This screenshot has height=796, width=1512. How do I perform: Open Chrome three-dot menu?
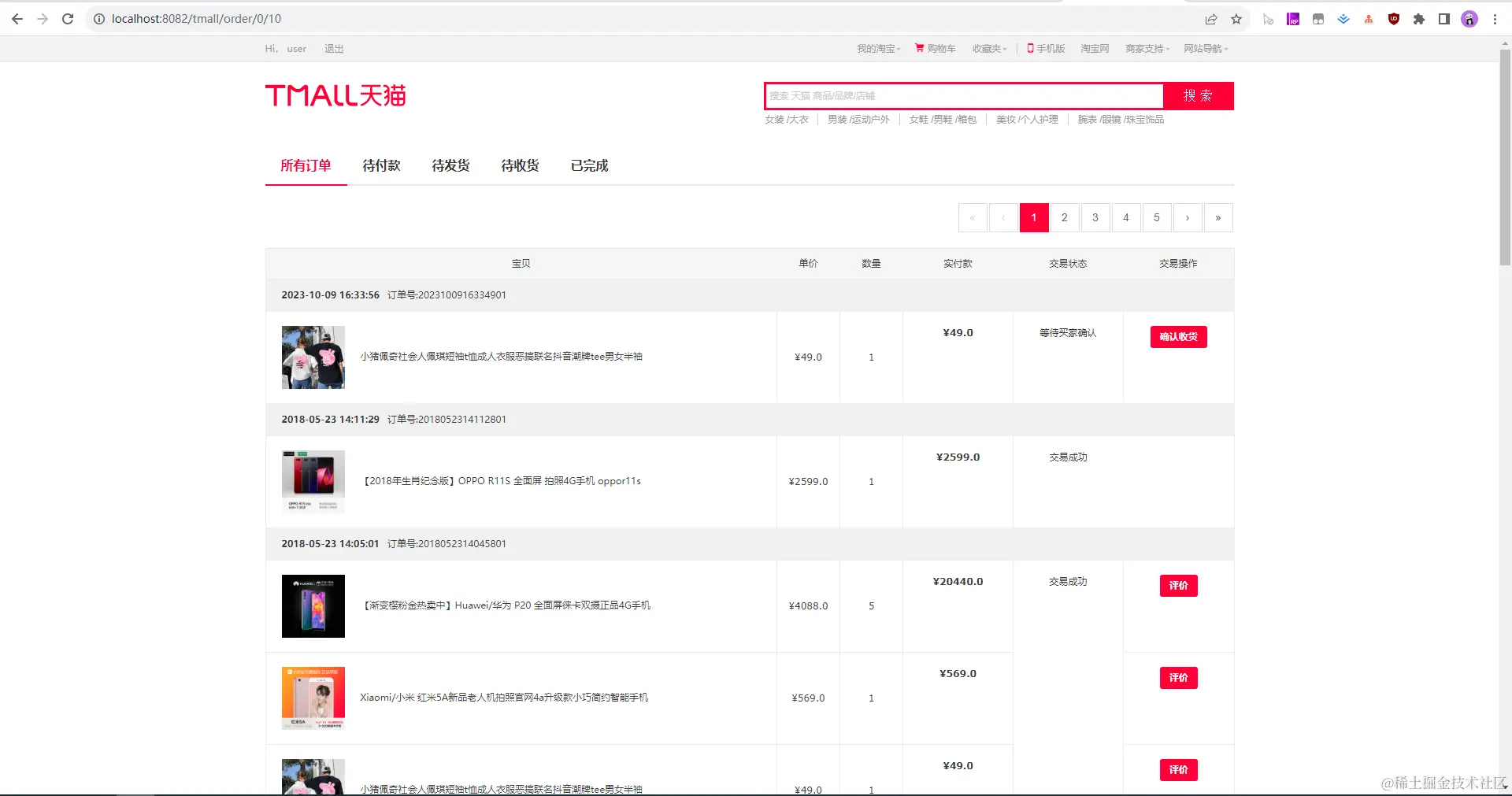1495,19
